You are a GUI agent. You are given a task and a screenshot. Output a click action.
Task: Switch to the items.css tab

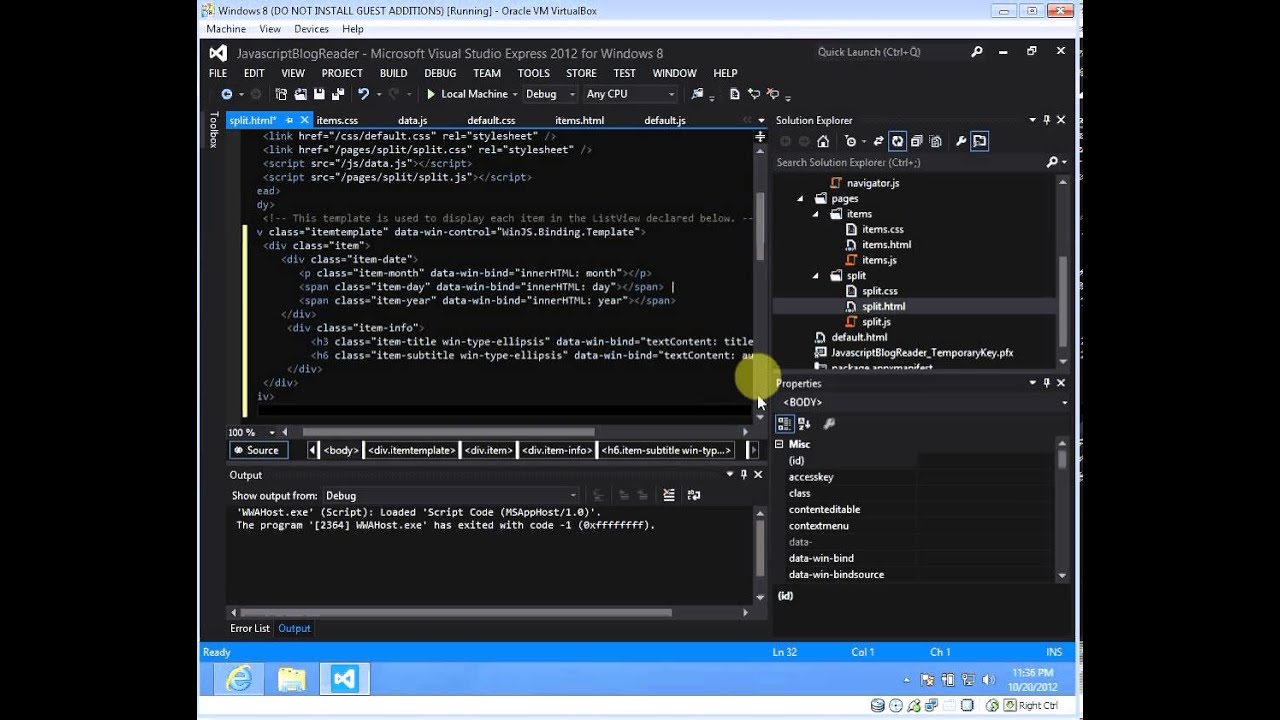337,120
